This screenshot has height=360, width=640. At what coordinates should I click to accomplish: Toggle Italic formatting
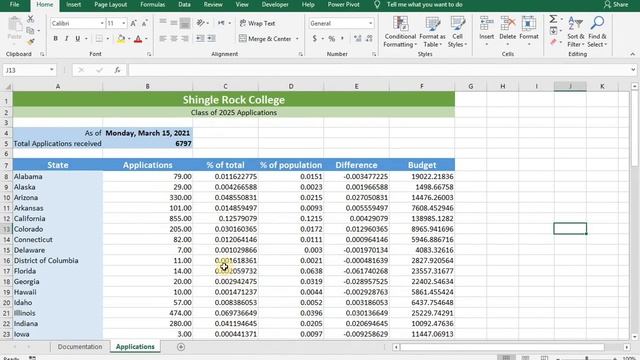(x=66, y=38)
